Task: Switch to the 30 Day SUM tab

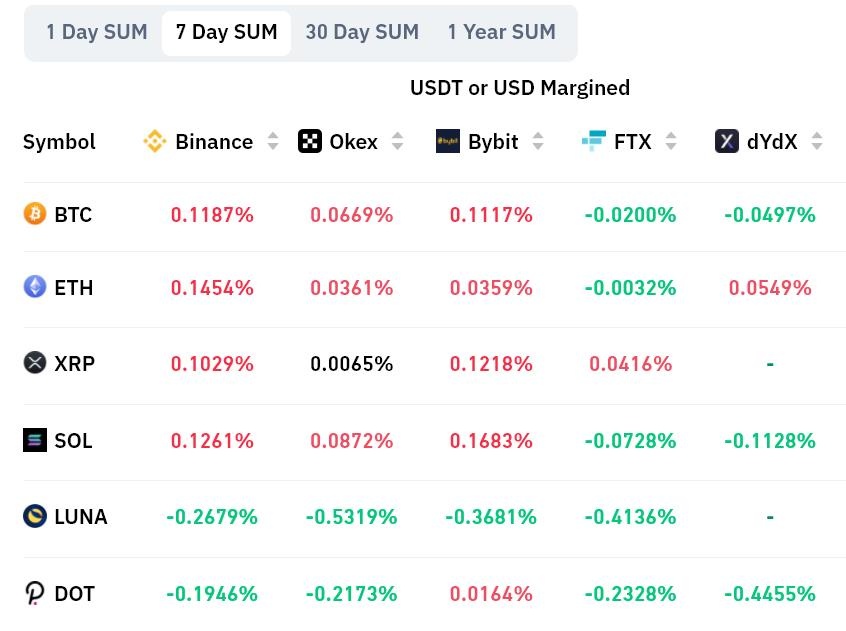Action: [362, 32]
